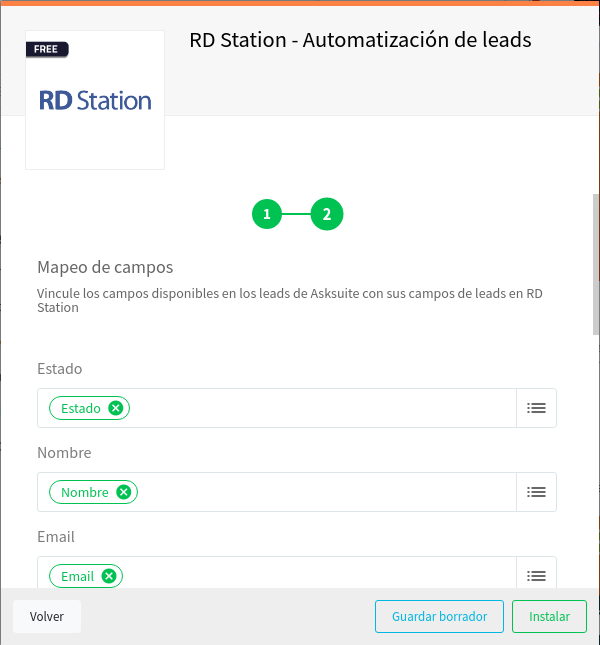This screenshot has height=645, width=600.
Task: Click the RD Station logo thumbnail
Action: point(95,100)
